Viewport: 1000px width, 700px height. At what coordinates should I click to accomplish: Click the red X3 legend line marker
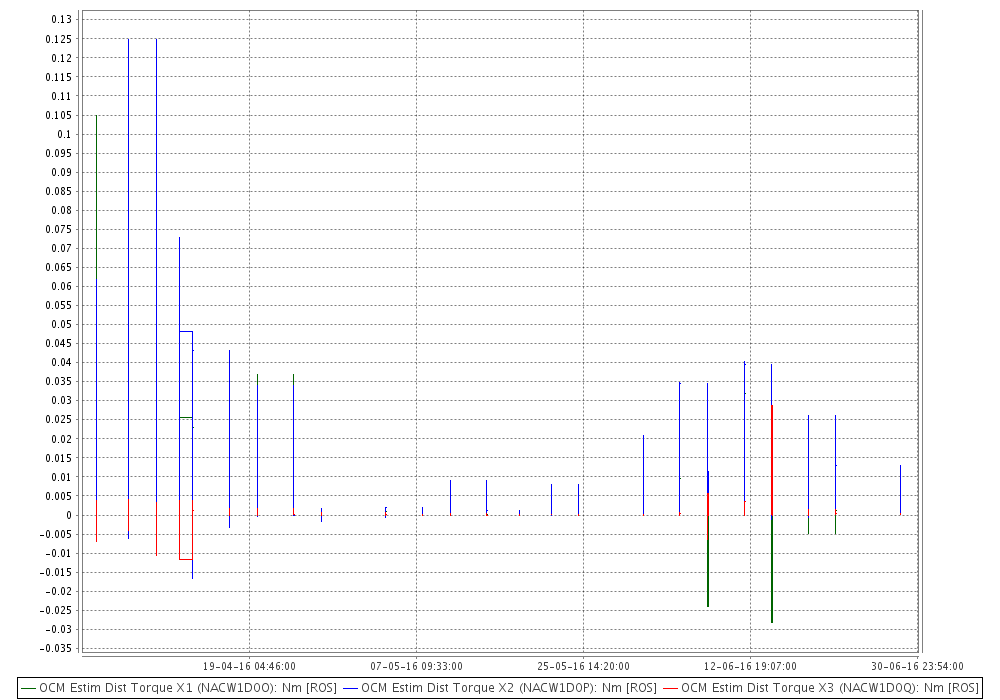click(x=670, y=689)
